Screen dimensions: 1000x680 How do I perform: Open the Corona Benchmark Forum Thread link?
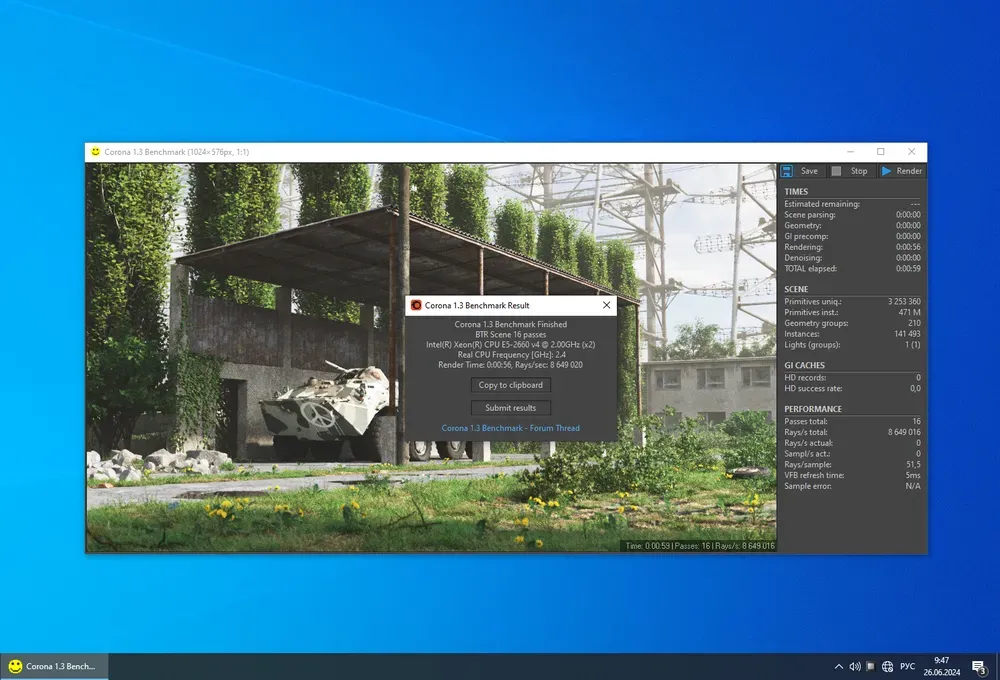[x=511, y=428]
